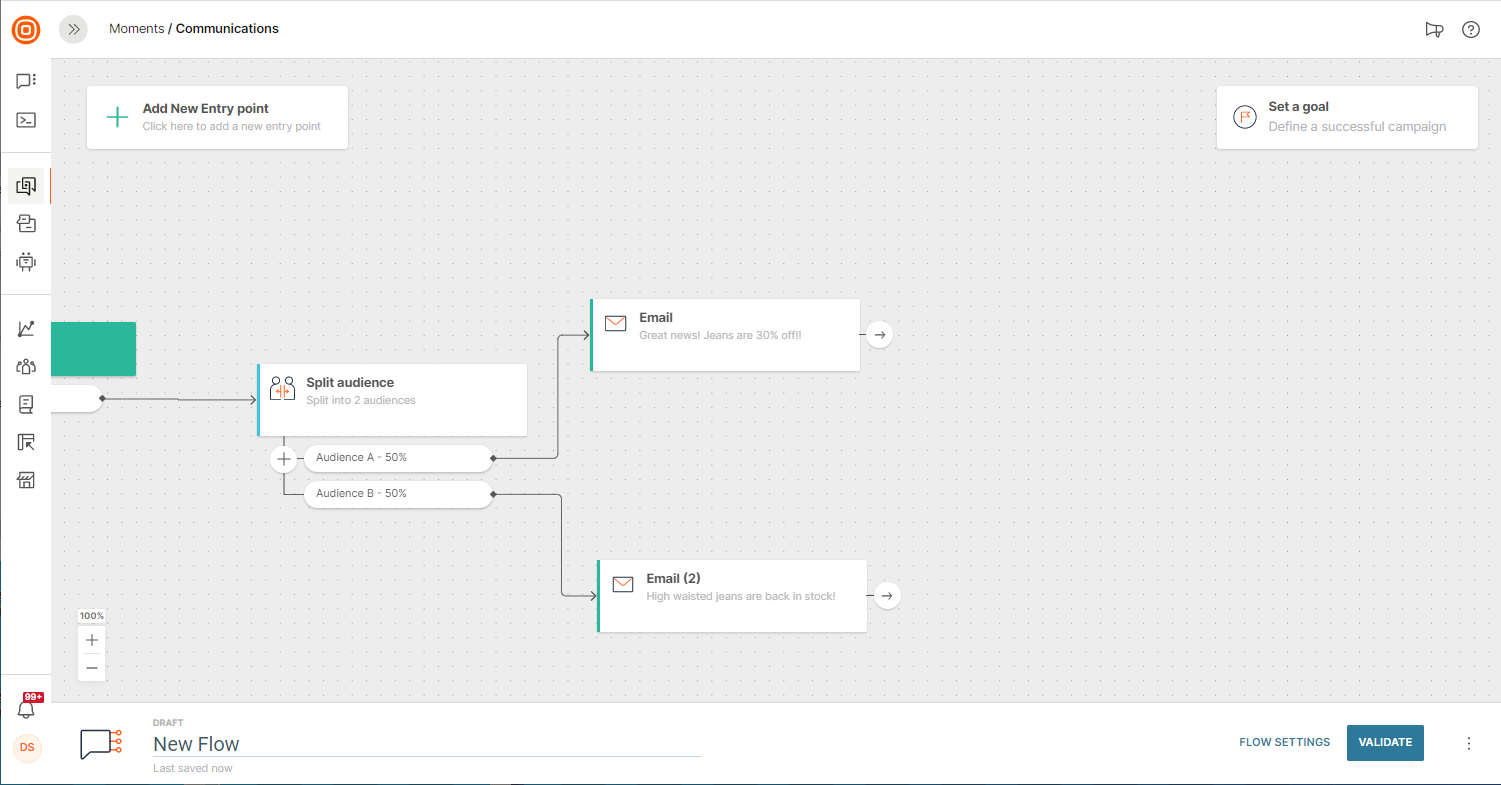Screen dimensions: 1501x785
Task: Open the three-dot more options menu
Action: (1469, 743)
